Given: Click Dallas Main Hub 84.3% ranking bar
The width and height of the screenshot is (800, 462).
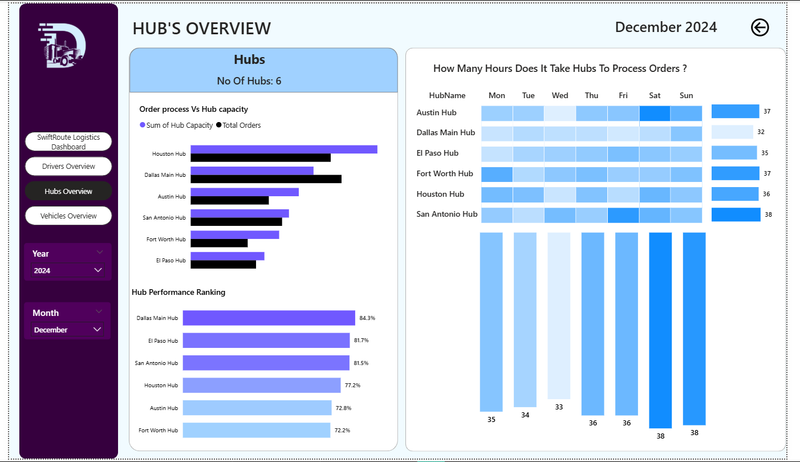Looking at the screenshot, I should (x=269, y=318).
